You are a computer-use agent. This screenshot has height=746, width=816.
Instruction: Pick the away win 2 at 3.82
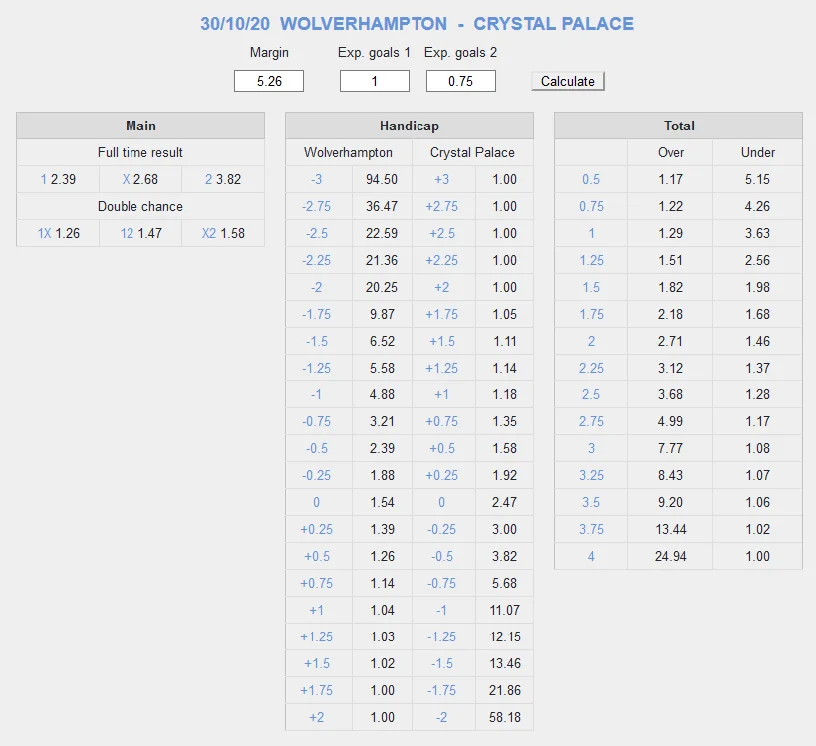pyautogui.click(x=208, y=180)
